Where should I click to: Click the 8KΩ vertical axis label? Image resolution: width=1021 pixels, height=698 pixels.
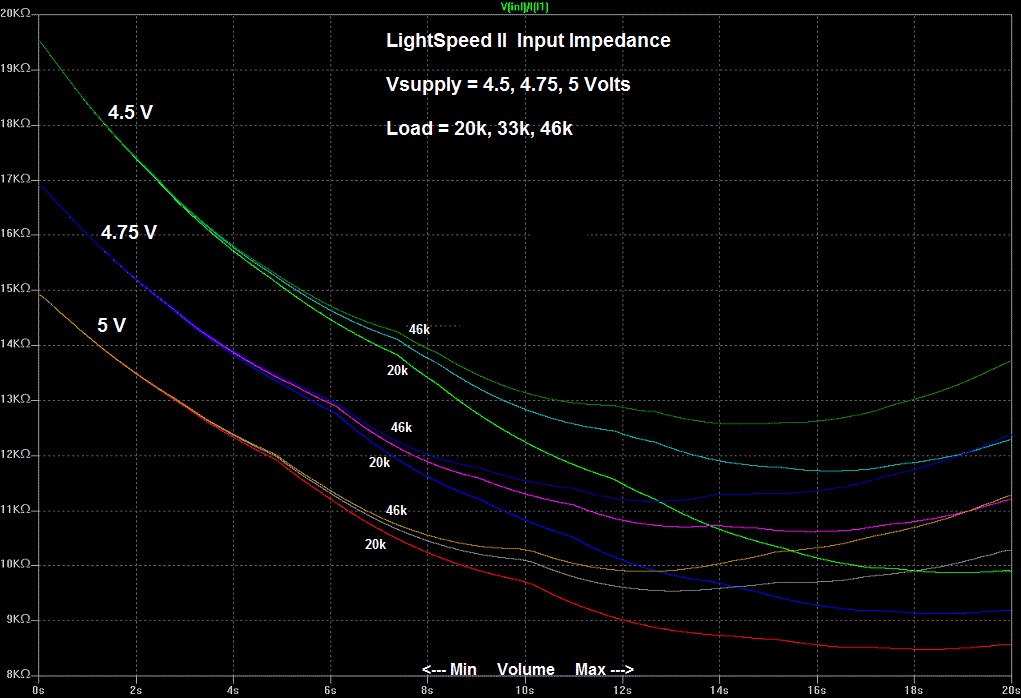point(18,675)
